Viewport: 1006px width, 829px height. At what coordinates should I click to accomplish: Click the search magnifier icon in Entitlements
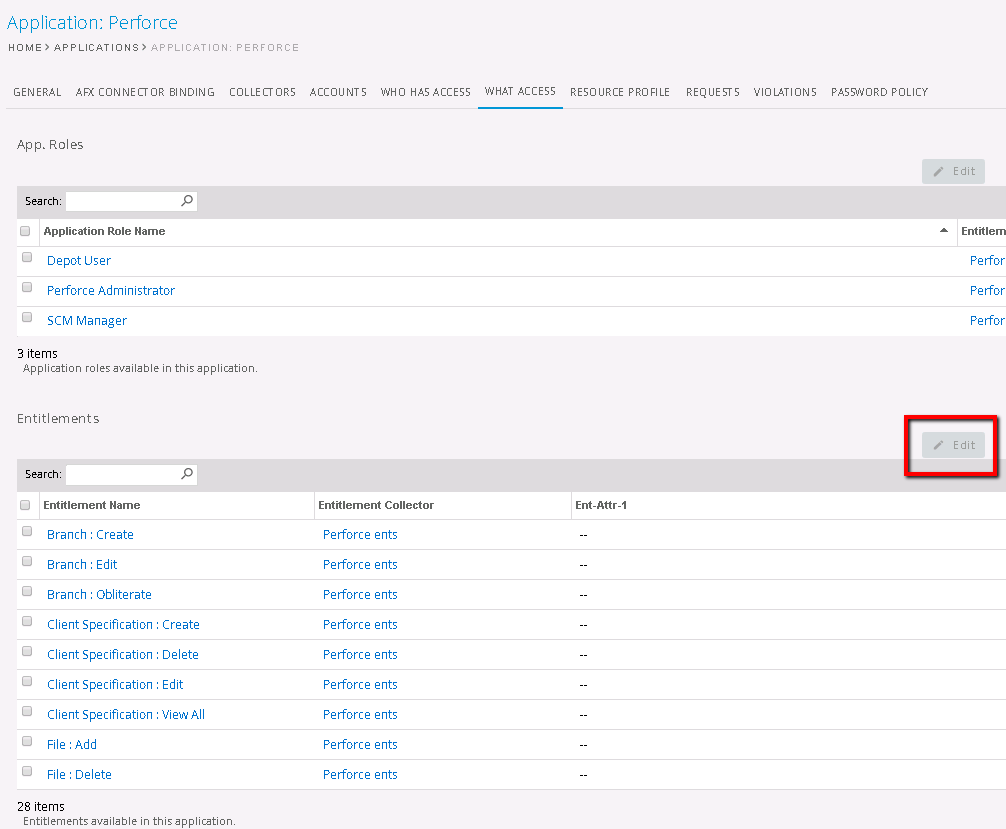pyautogui.click(x=187, y=474)
